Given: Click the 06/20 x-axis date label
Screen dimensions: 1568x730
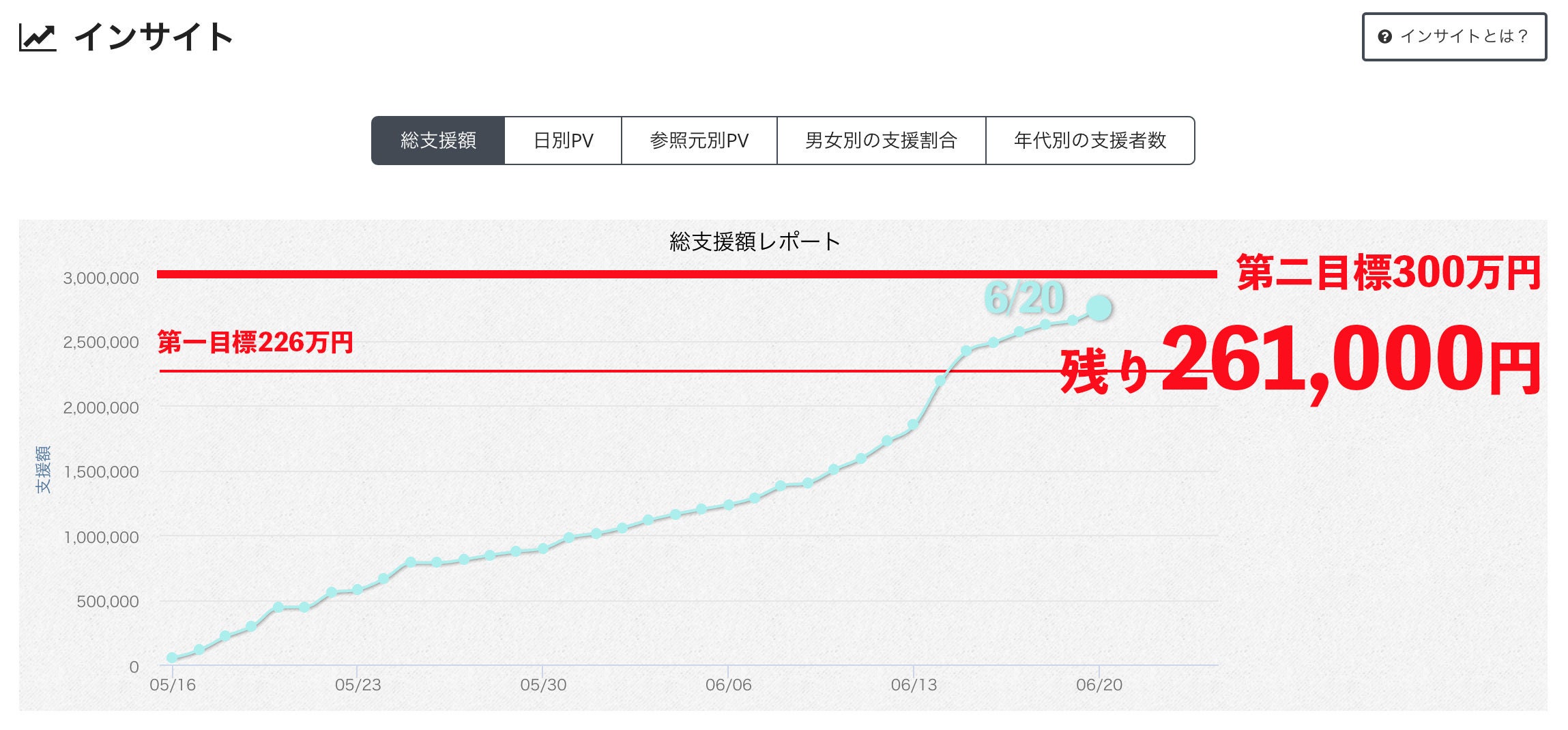Looking at the screenshot, I should click(x=1099, y=685).
